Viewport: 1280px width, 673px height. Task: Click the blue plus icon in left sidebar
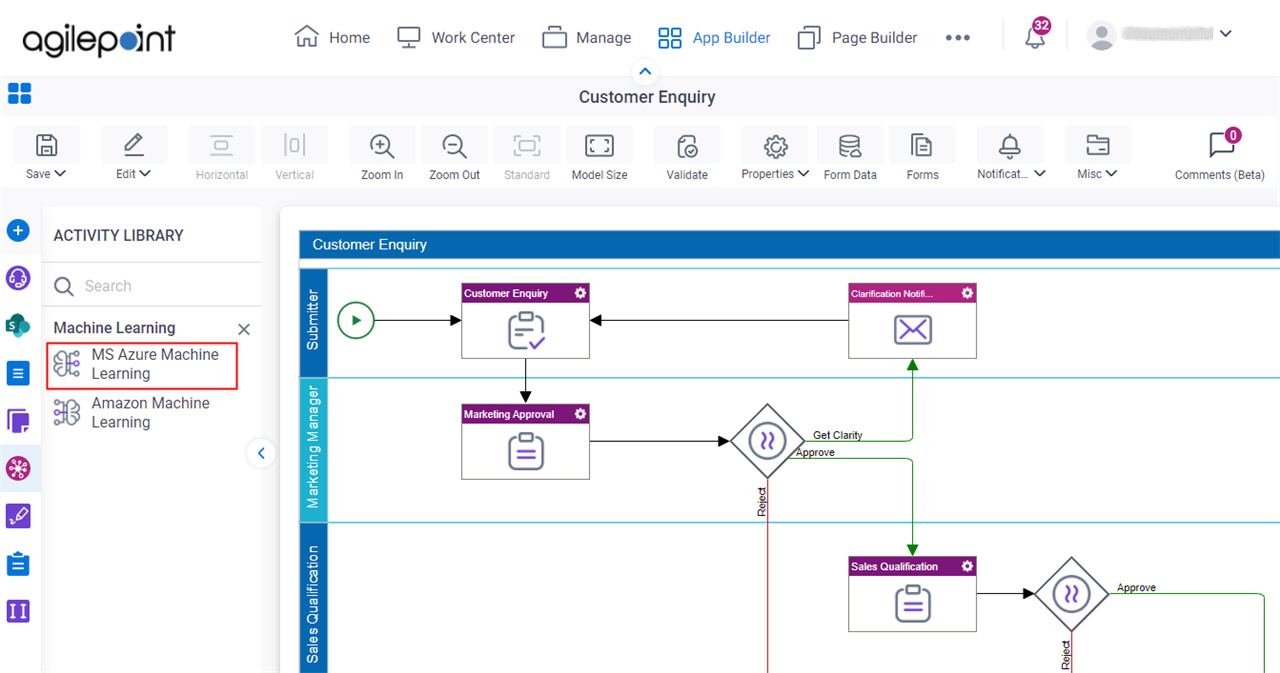(x=18, y=231)
